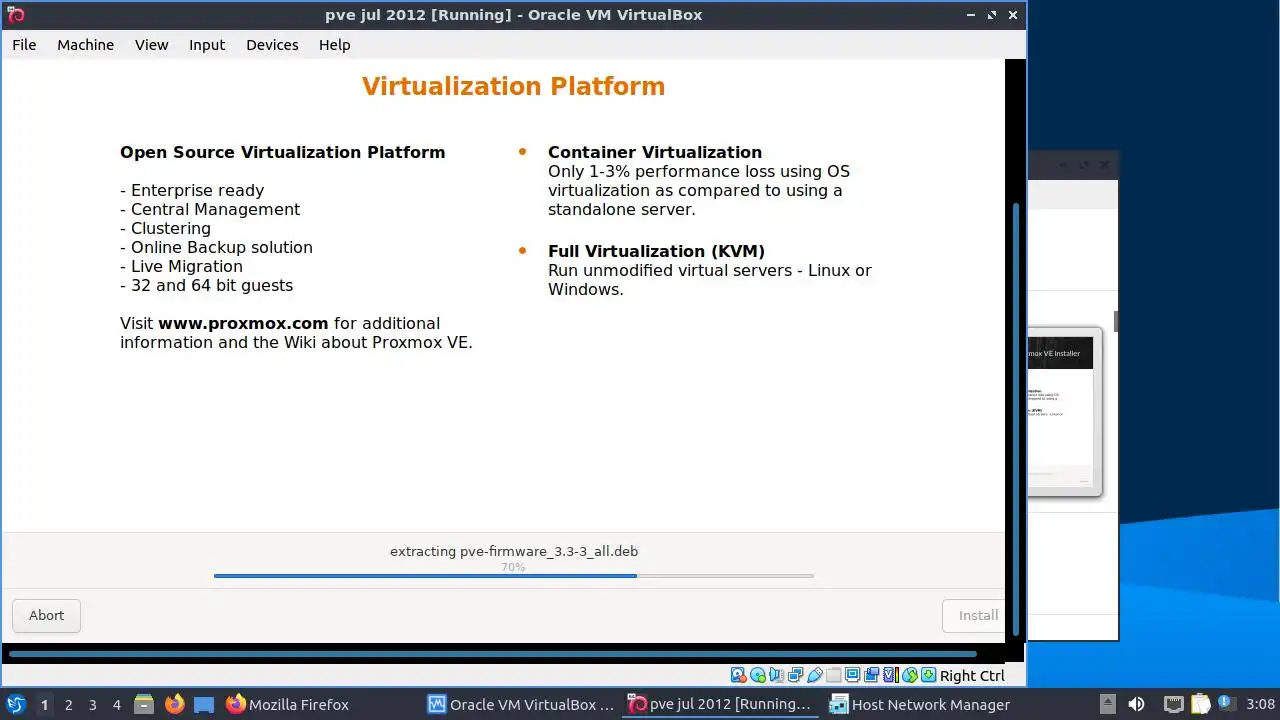Screen dimensions: 1280x720
Task: Click the VirtualBox title bar app icon
Action: tap(15, 15)
